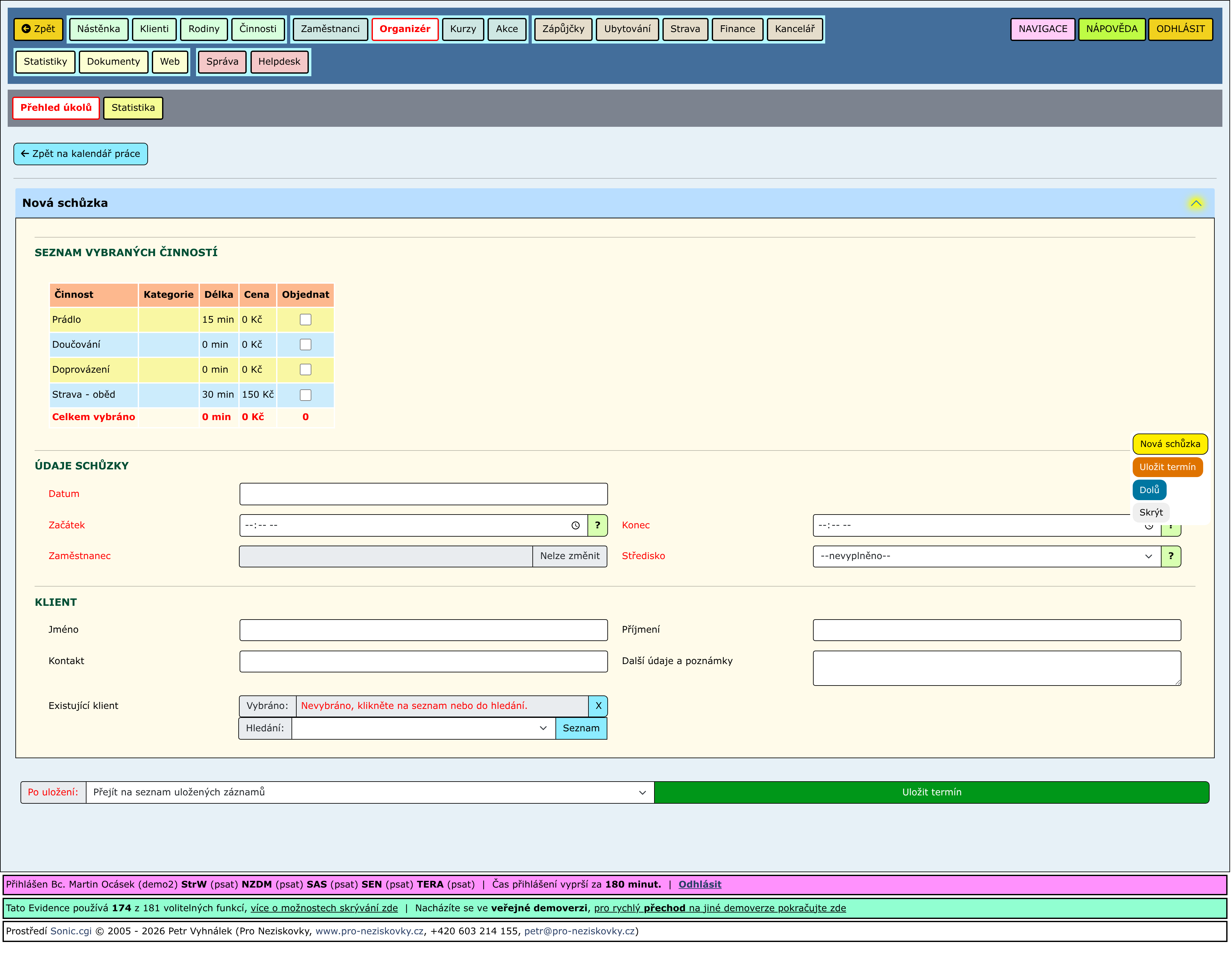1232x958 pixels.
Task: Open Středisko dropdown
Action: tap(987, 556)
